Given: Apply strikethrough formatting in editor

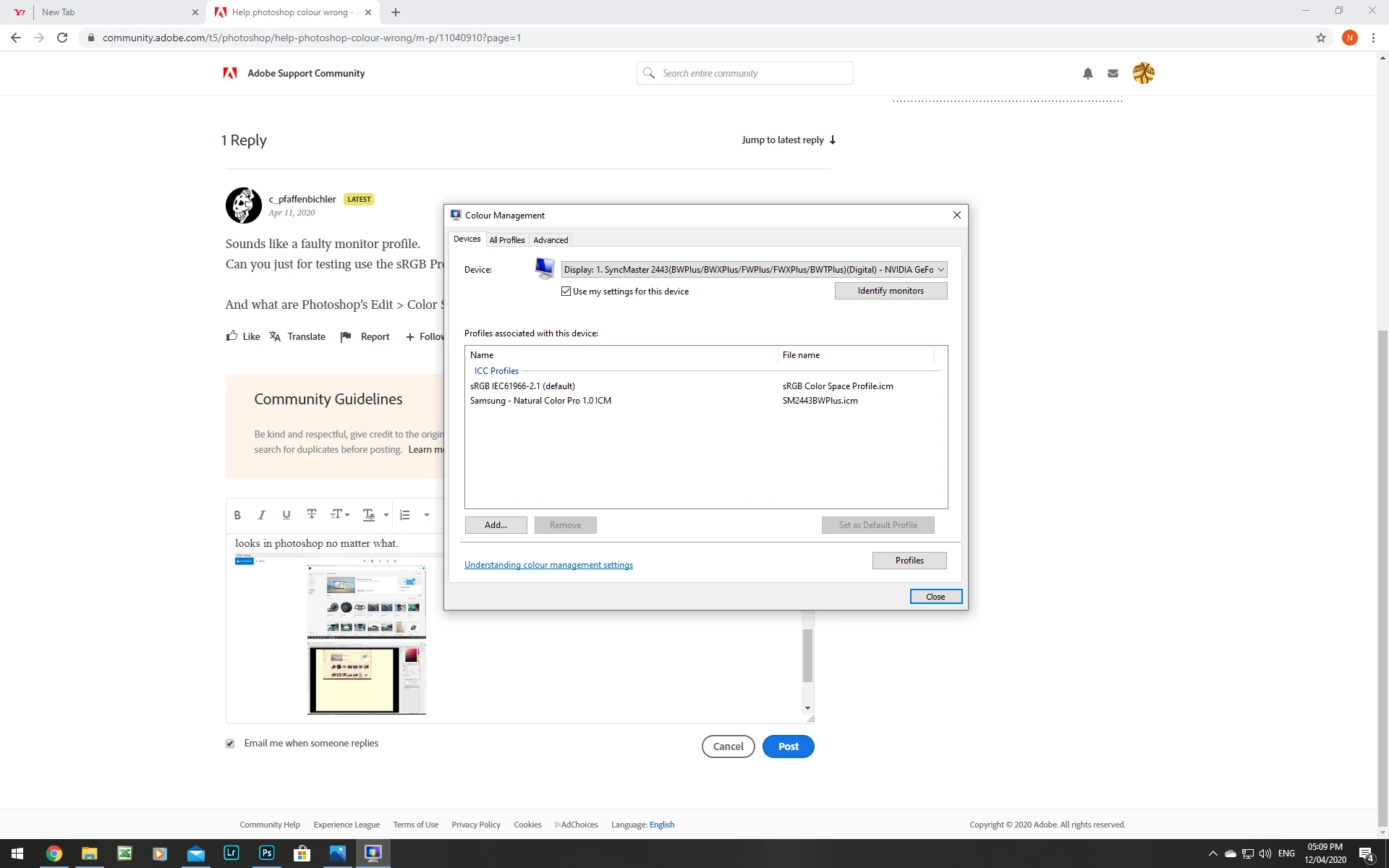Looking at the screenshot, I should click(x=312, y=514).
